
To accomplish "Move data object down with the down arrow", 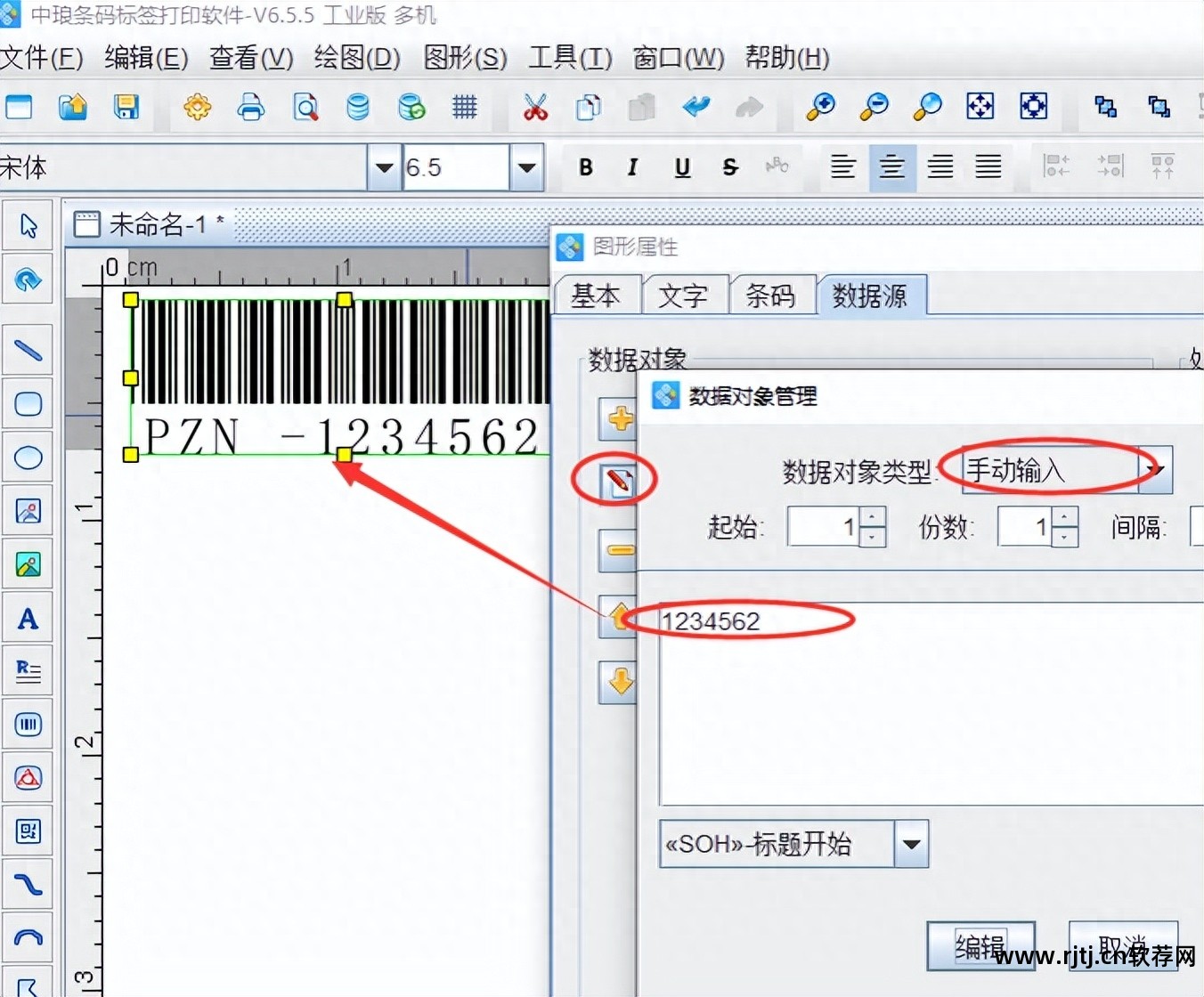I will (x=619, y=682).
